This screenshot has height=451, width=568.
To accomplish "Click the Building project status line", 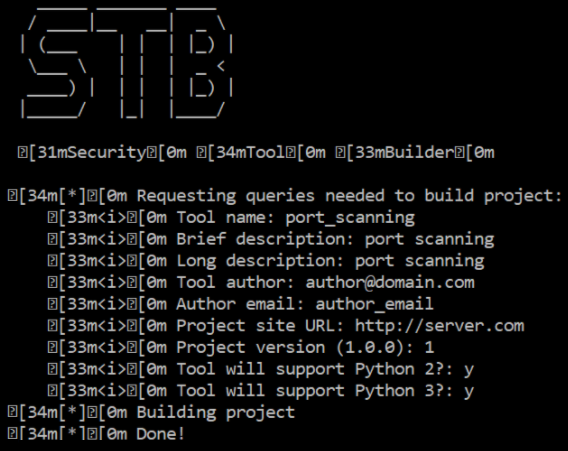I will 151,413.
